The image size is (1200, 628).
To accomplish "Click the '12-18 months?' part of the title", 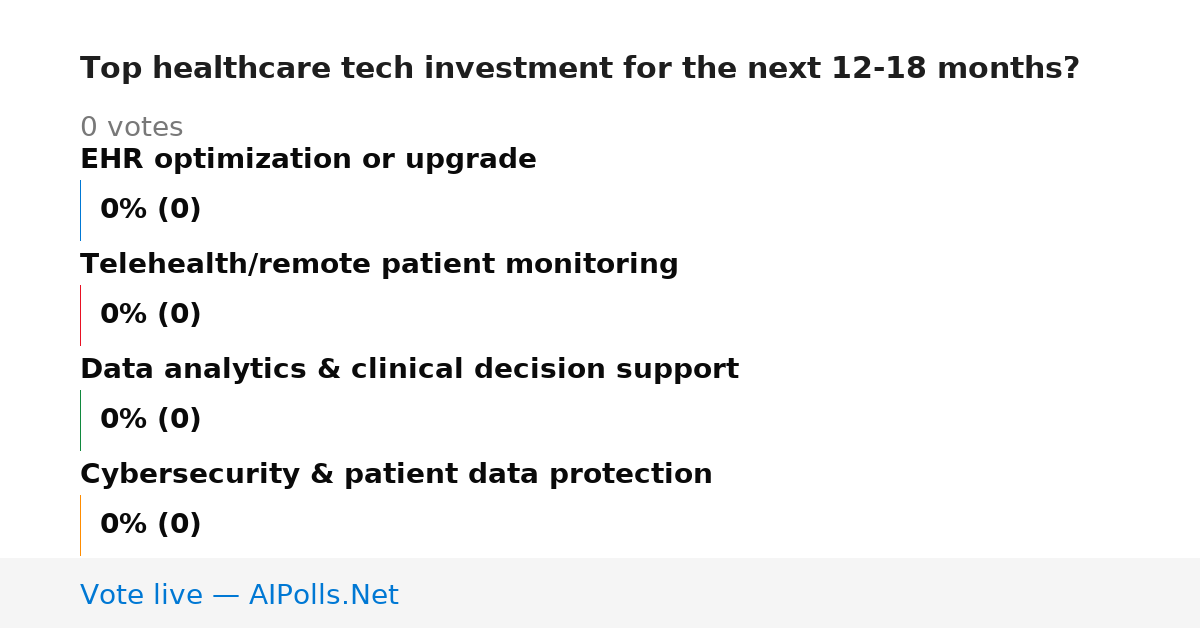I will point(955,69).
